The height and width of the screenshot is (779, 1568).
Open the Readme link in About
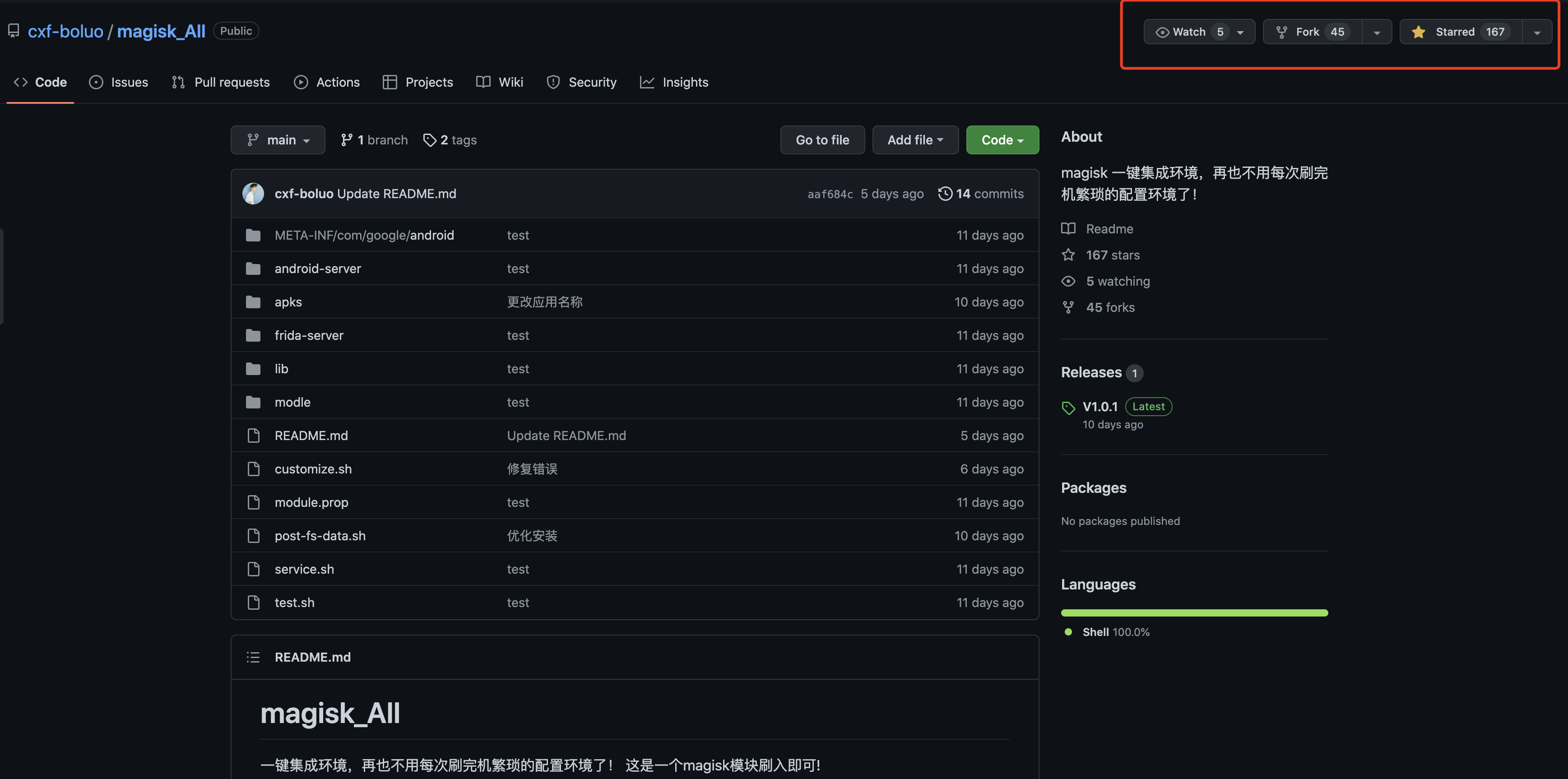pyautogui.click(x=1110, y=229)
